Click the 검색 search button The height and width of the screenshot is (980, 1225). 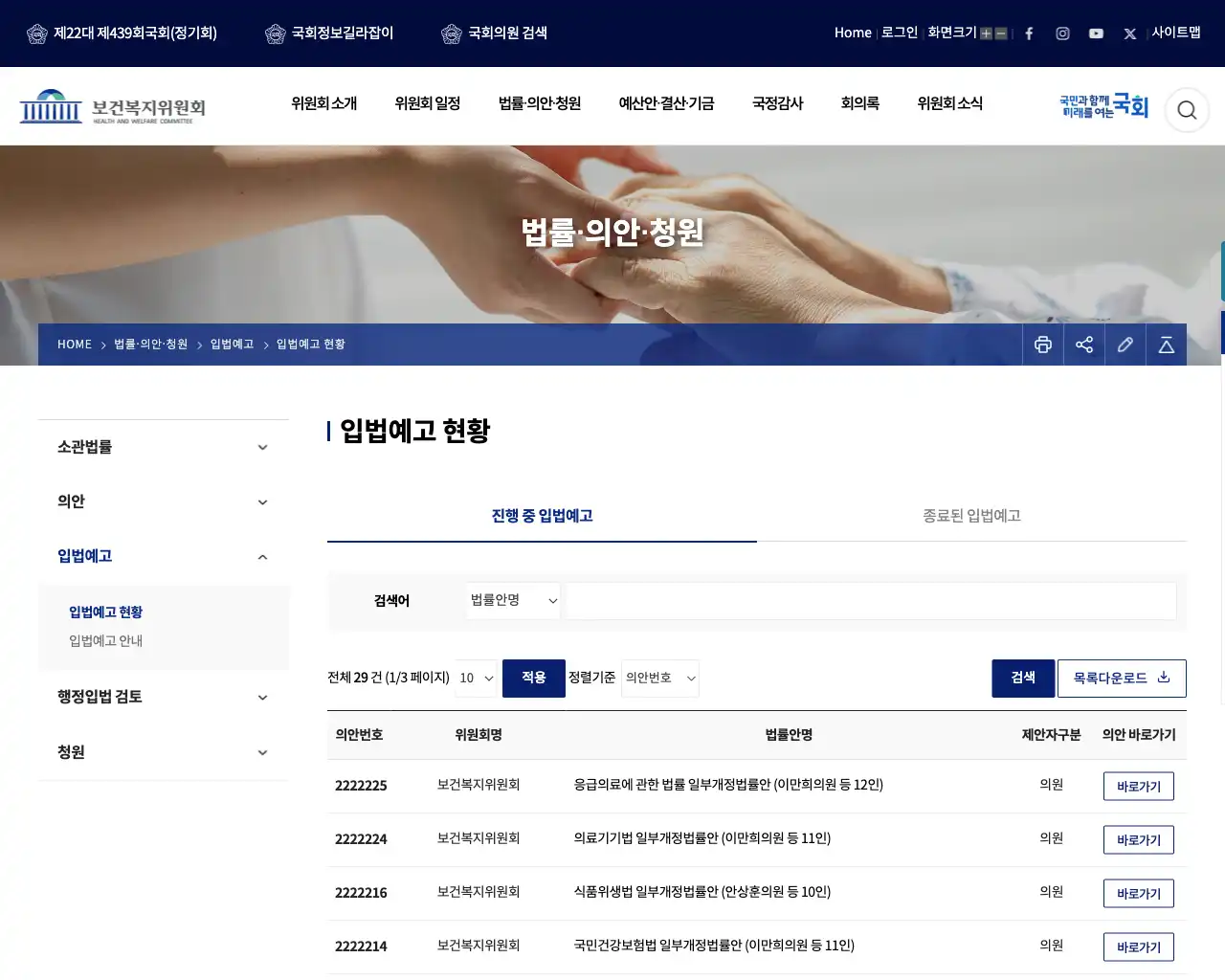pos(1023,679)
